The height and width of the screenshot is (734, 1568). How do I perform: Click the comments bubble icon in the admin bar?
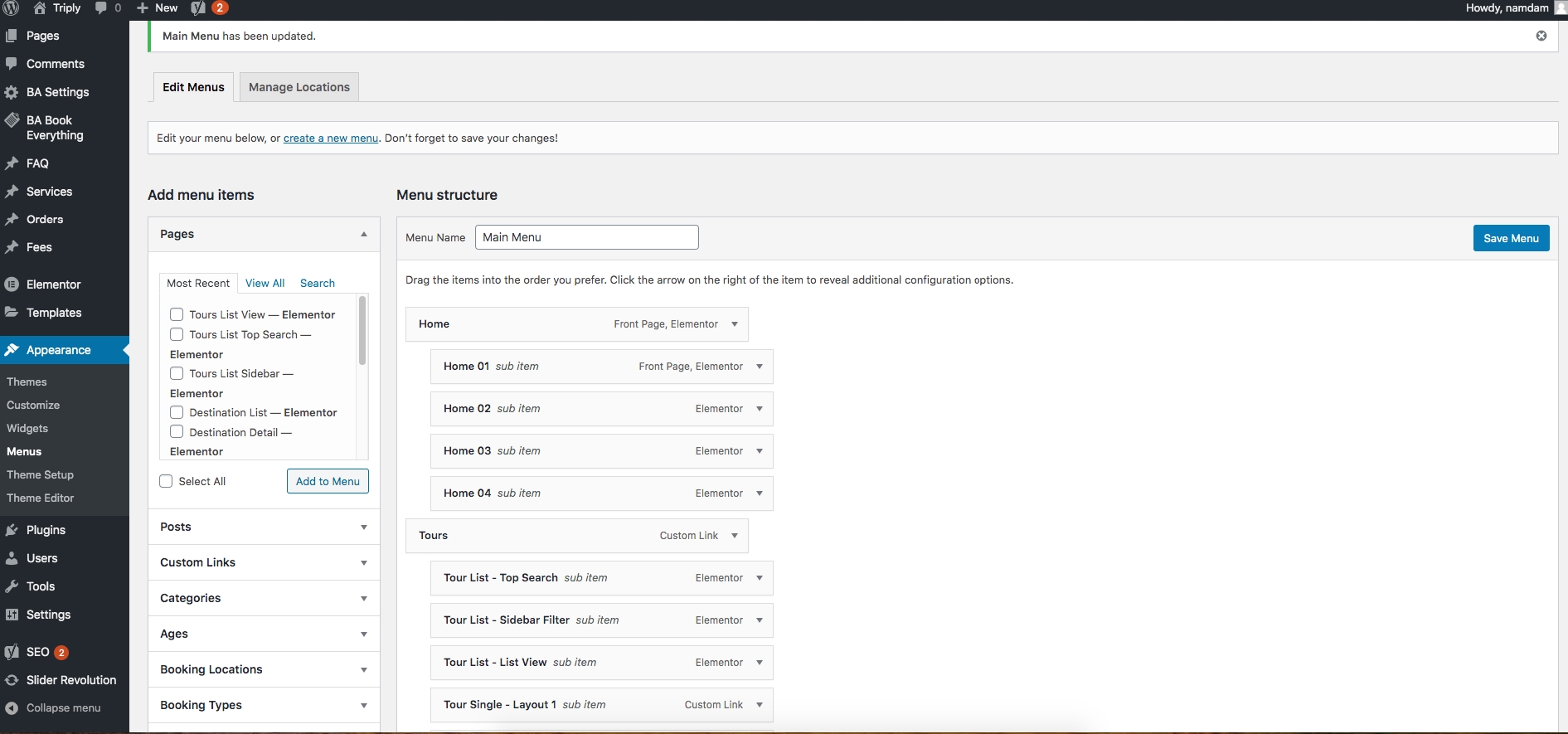[x=101, y=7]
